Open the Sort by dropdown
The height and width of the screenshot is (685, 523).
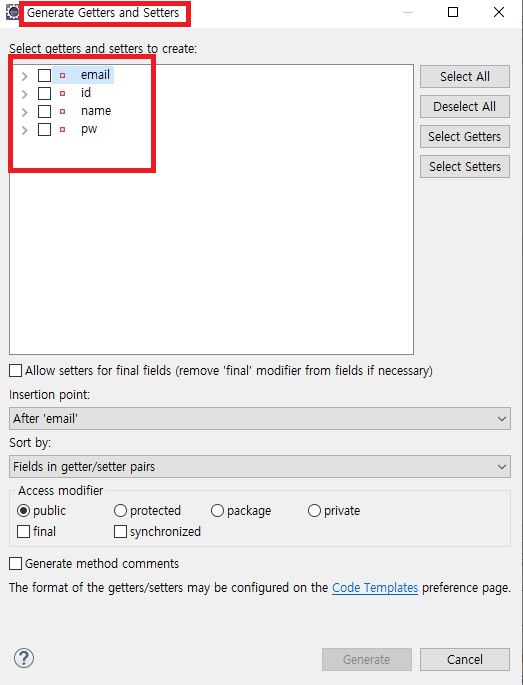(260, 467)
